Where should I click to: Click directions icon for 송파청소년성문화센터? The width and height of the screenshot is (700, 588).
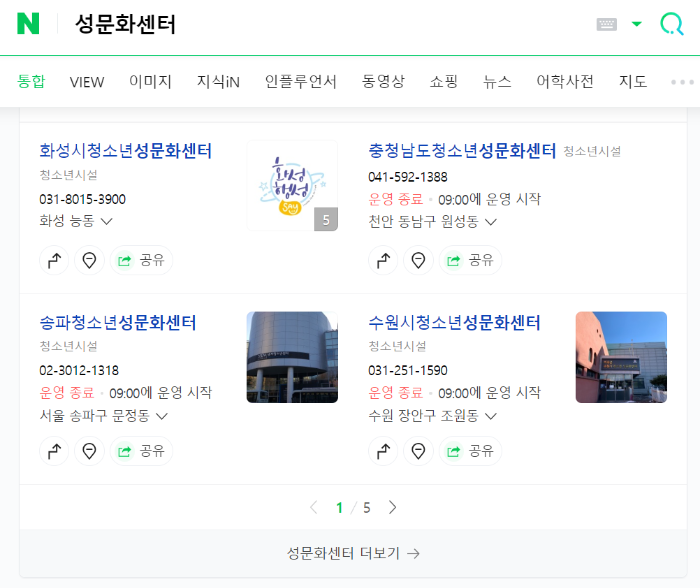coord(54,451)
